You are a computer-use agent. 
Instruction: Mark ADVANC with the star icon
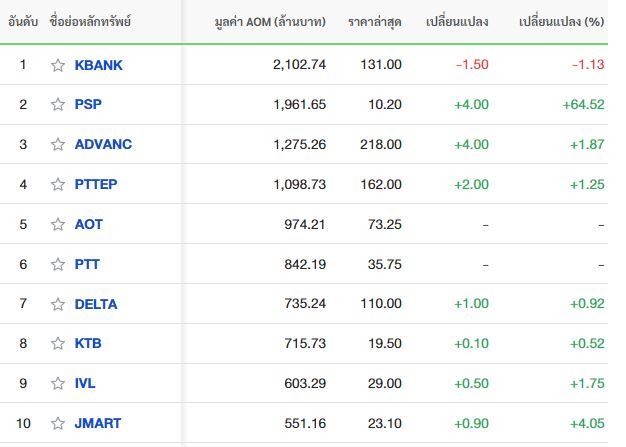coord(58,144)
